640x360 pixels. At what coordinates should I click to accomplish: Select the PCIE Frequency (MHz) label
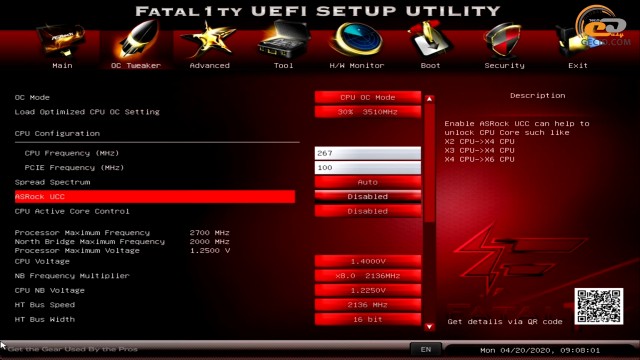[74, 167]
